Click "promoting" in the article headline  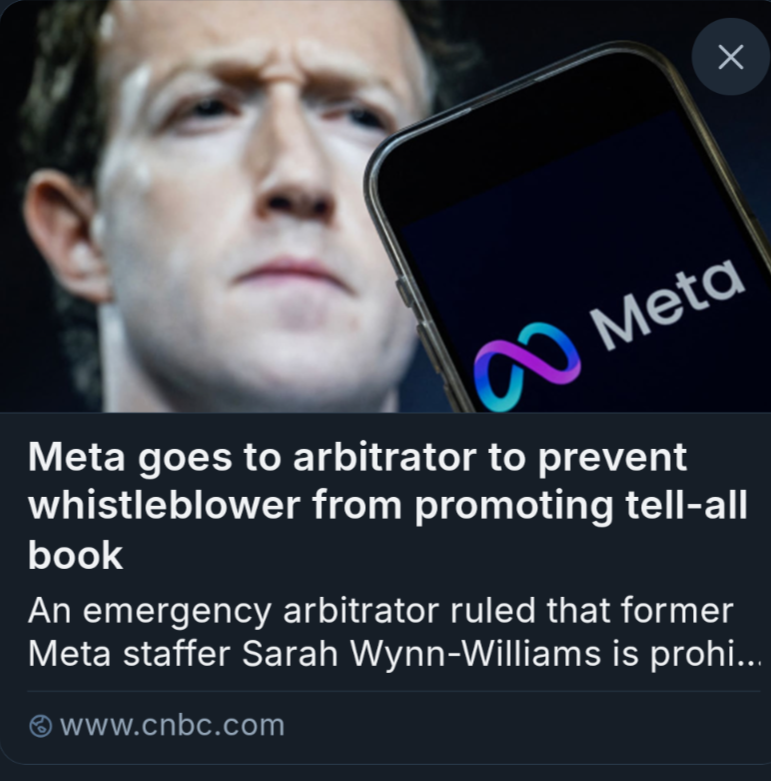[500, 506]
